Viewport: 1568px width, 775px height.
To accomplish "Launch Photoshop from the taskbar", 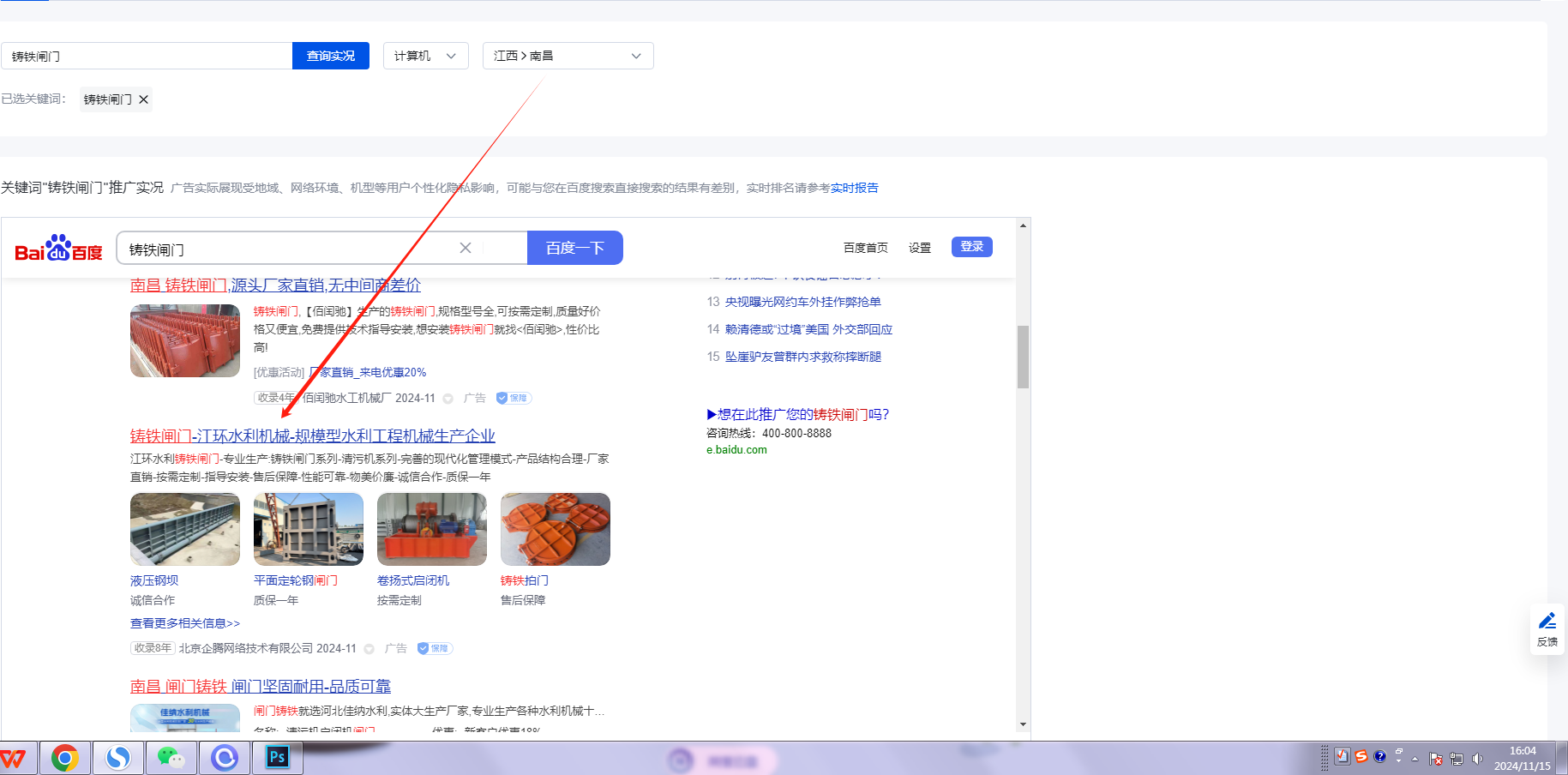I will pyautogui.click(x=278, y=759).
